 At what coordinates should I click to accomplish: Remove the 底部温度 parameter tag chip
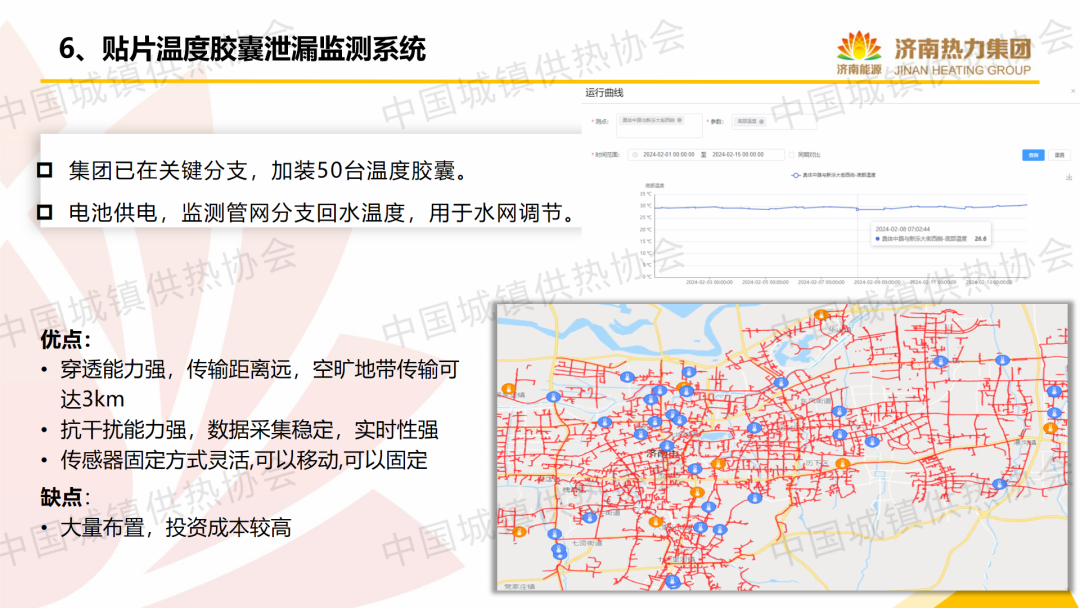coord(762,121)
